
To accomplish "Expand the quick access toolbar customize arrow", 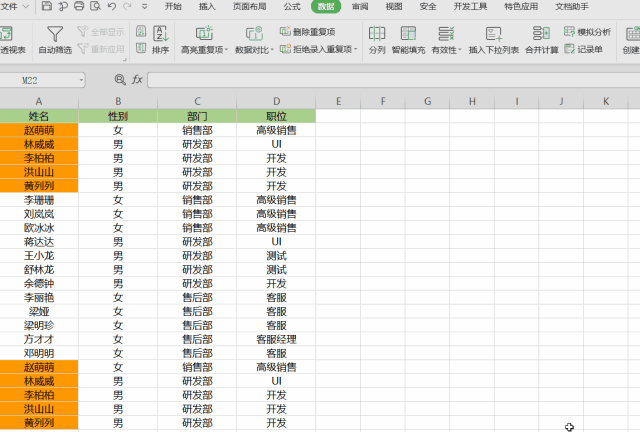I will 144,7.
